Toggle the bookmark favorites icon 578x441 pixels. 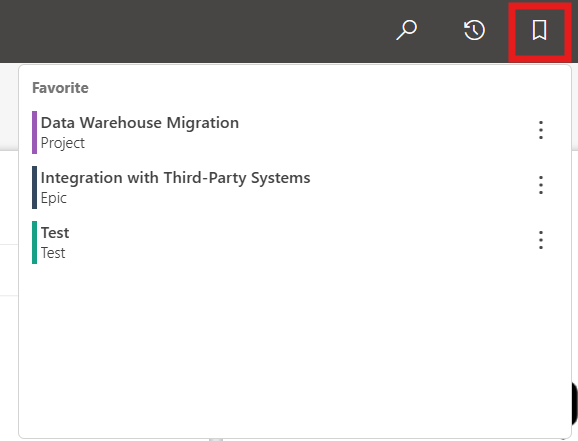point(539,30)
